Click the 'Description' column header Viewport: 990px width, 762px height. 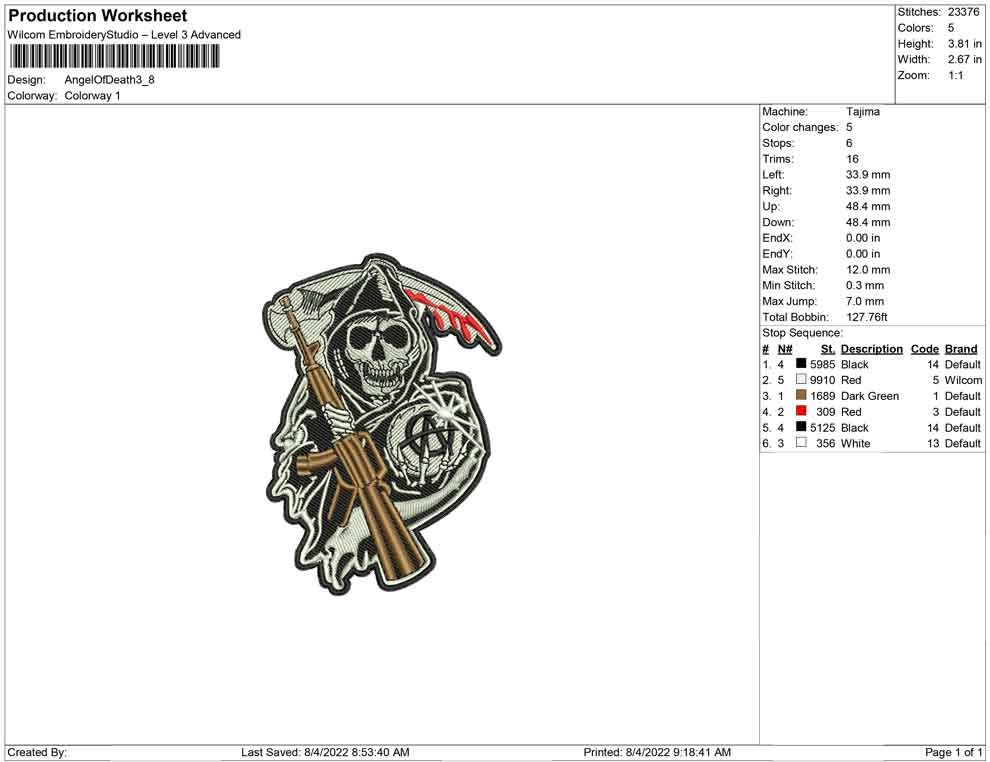(872, 349)
